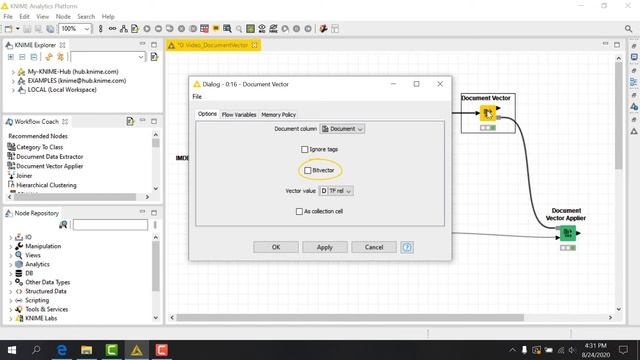This screenshot has width=640, height=360.
Task: Select the Video_DocumentVector workflow tab
Action: 213,45
